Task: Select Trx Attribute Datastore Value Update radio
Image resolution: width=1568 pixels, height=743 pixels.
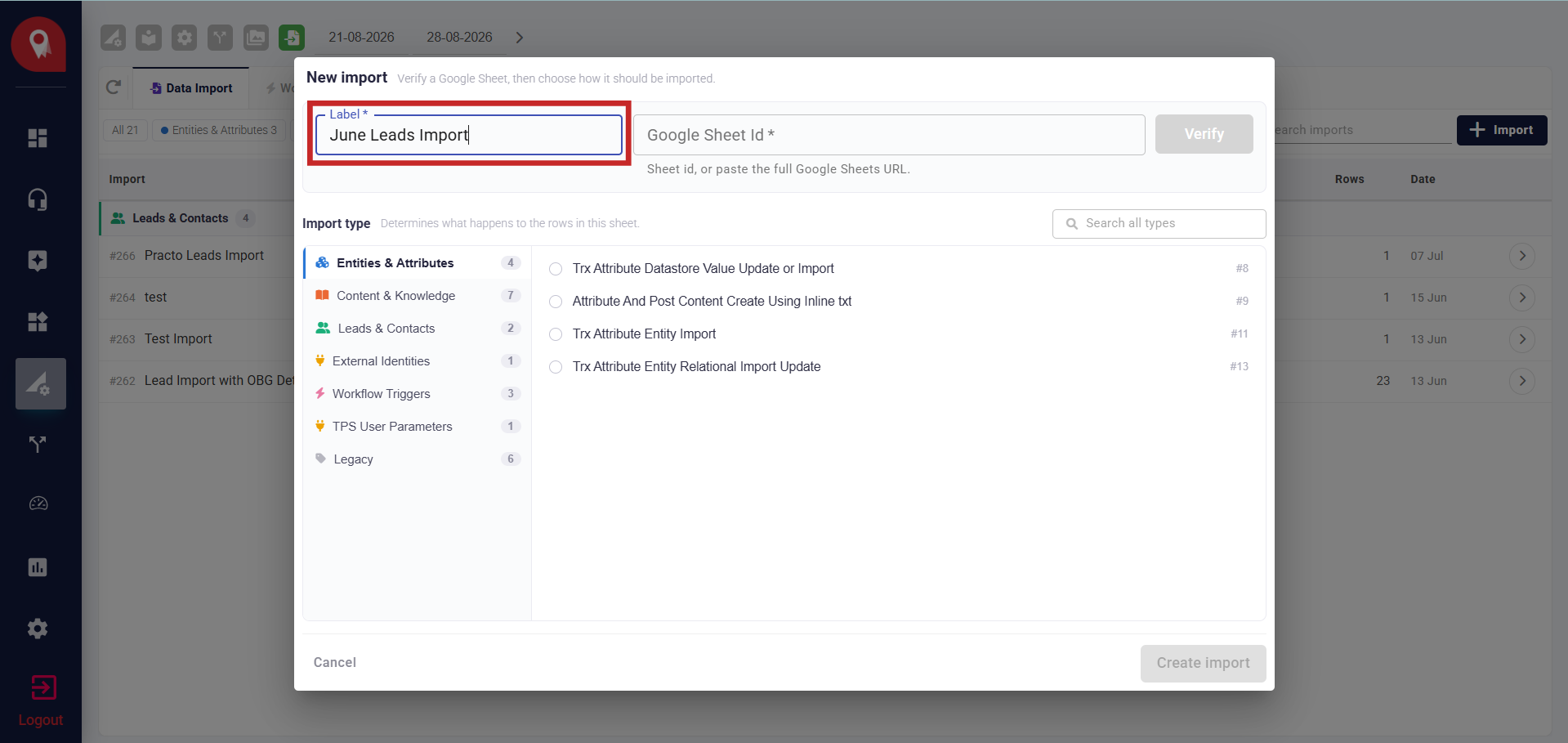Action: pyautogui.click(x=556, y=269)
